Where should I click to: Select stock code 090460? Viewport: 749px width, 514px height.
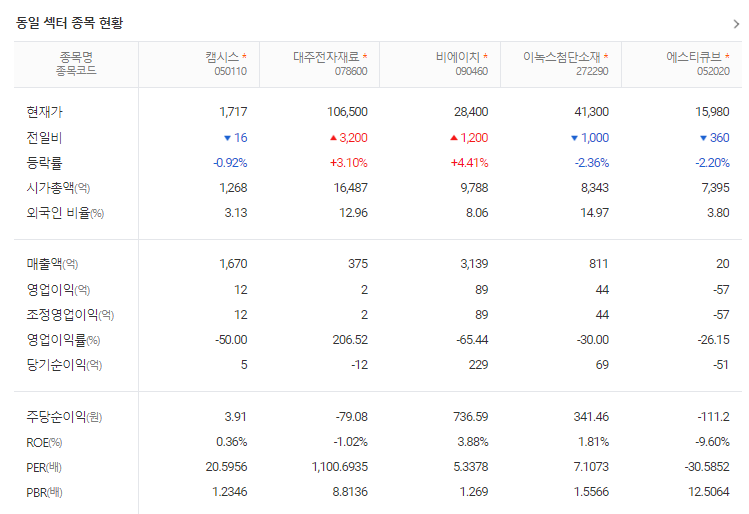[x=471, y=72]
